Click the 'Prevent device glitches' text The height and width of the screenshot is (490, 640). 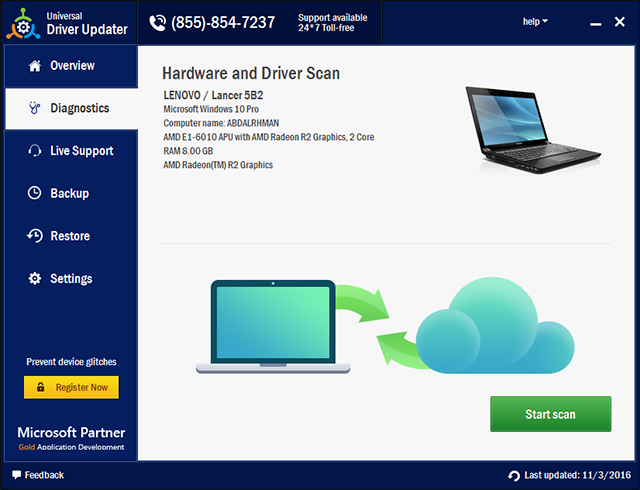[x=71, y=362]
